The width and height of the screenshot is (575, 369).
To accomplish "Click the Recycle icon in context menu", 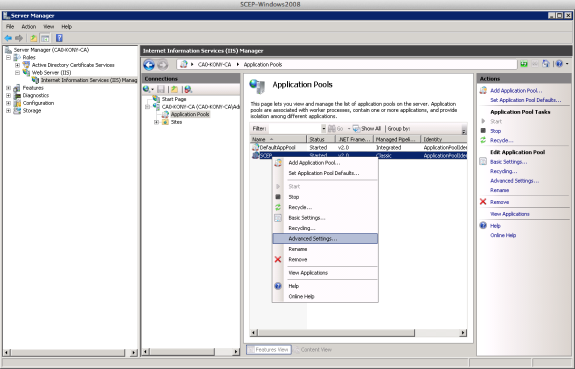I will [278, 207].
